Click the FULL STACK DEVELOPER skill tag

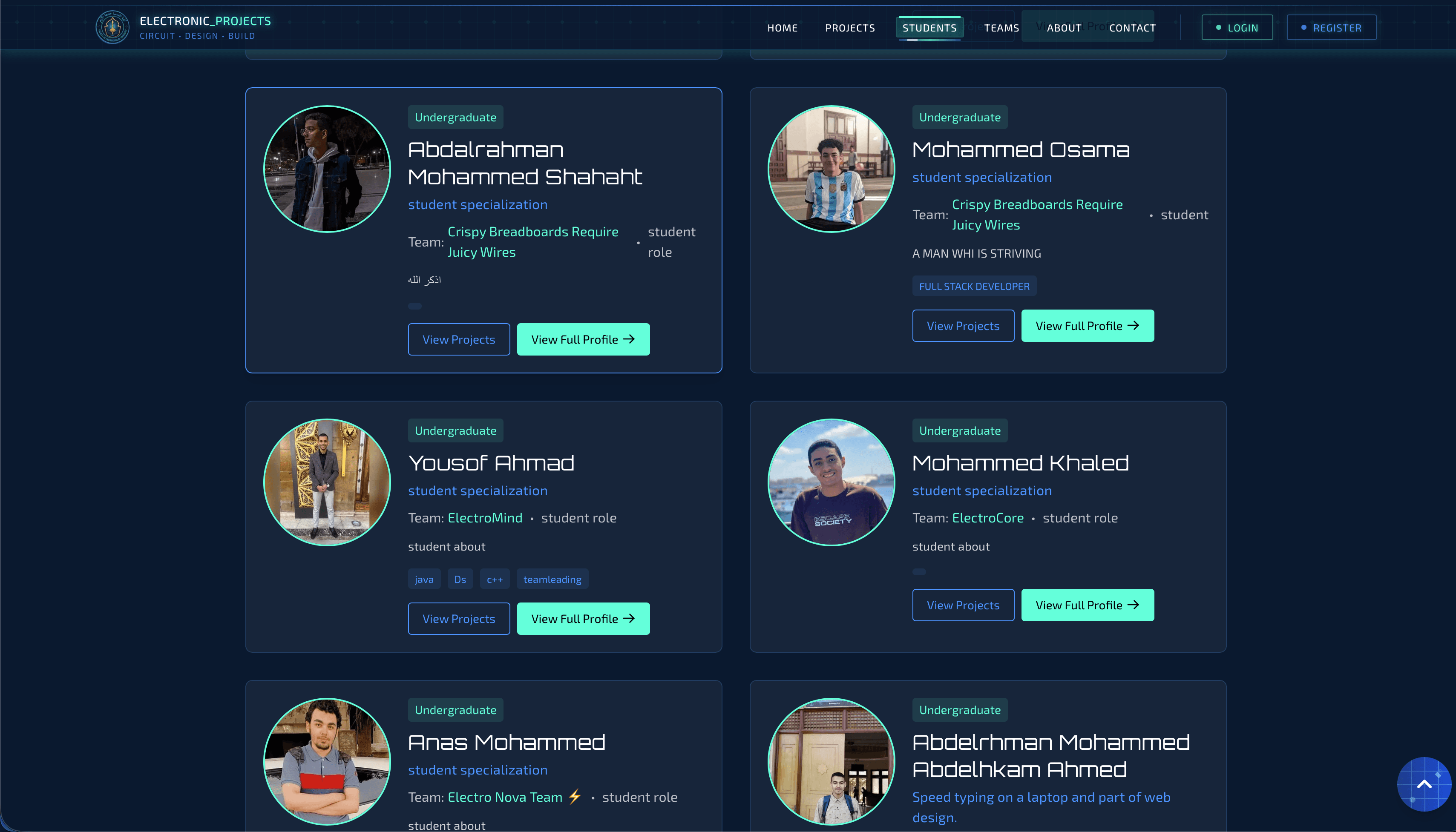[x=974, y=286]
